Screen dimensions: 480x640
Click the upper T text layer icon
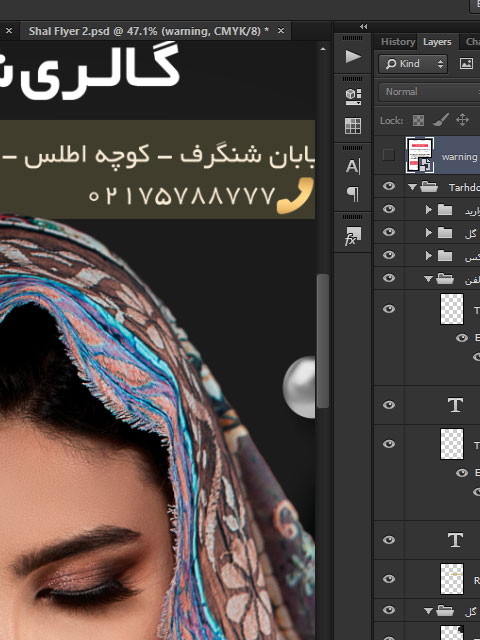coord(455,405)
